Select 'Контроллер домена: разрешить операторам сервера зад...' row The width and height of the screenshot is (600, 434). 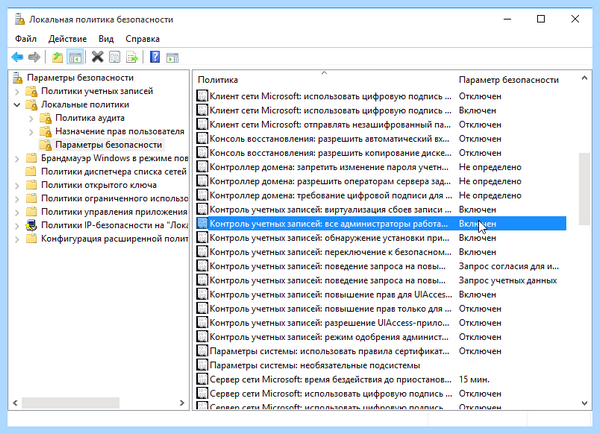pyautogui.click(x=381, y=181)
